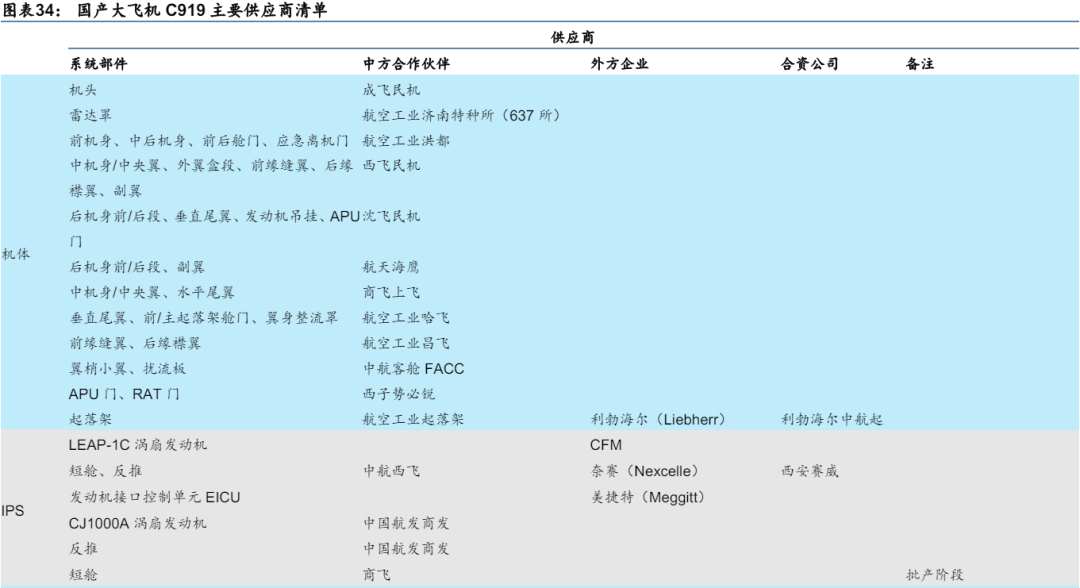Select the 外方企业 column header
Image resolution: width=1080 pixels, height=588 pixels.
click(x=619, y=64)
